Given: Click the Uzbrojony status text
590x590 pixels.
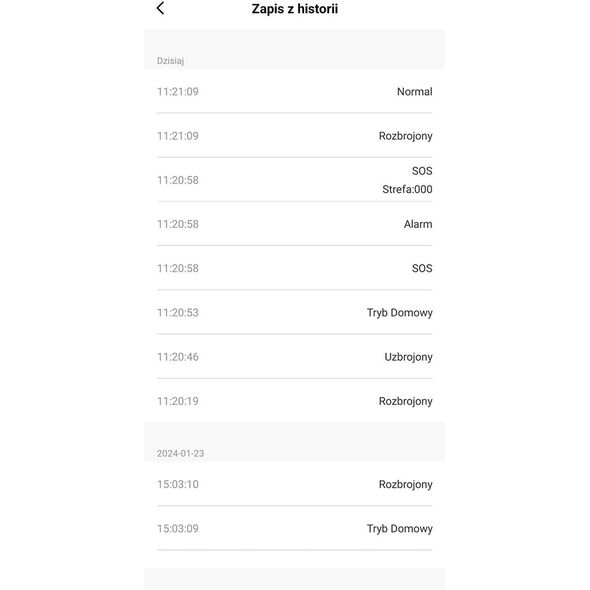Looking at the screenshot, I should coord(408,357).
